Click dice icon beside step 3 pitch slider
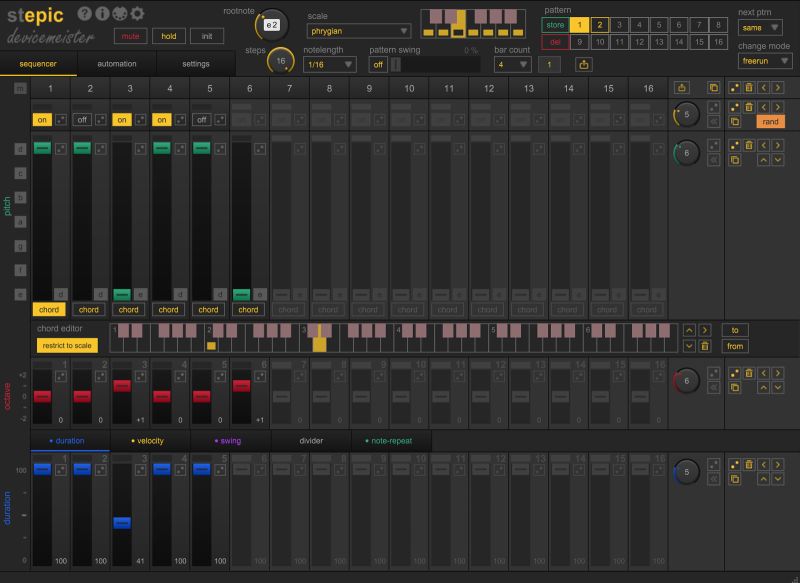The width and height of the screenshot is (800, 583). [140, 148]
